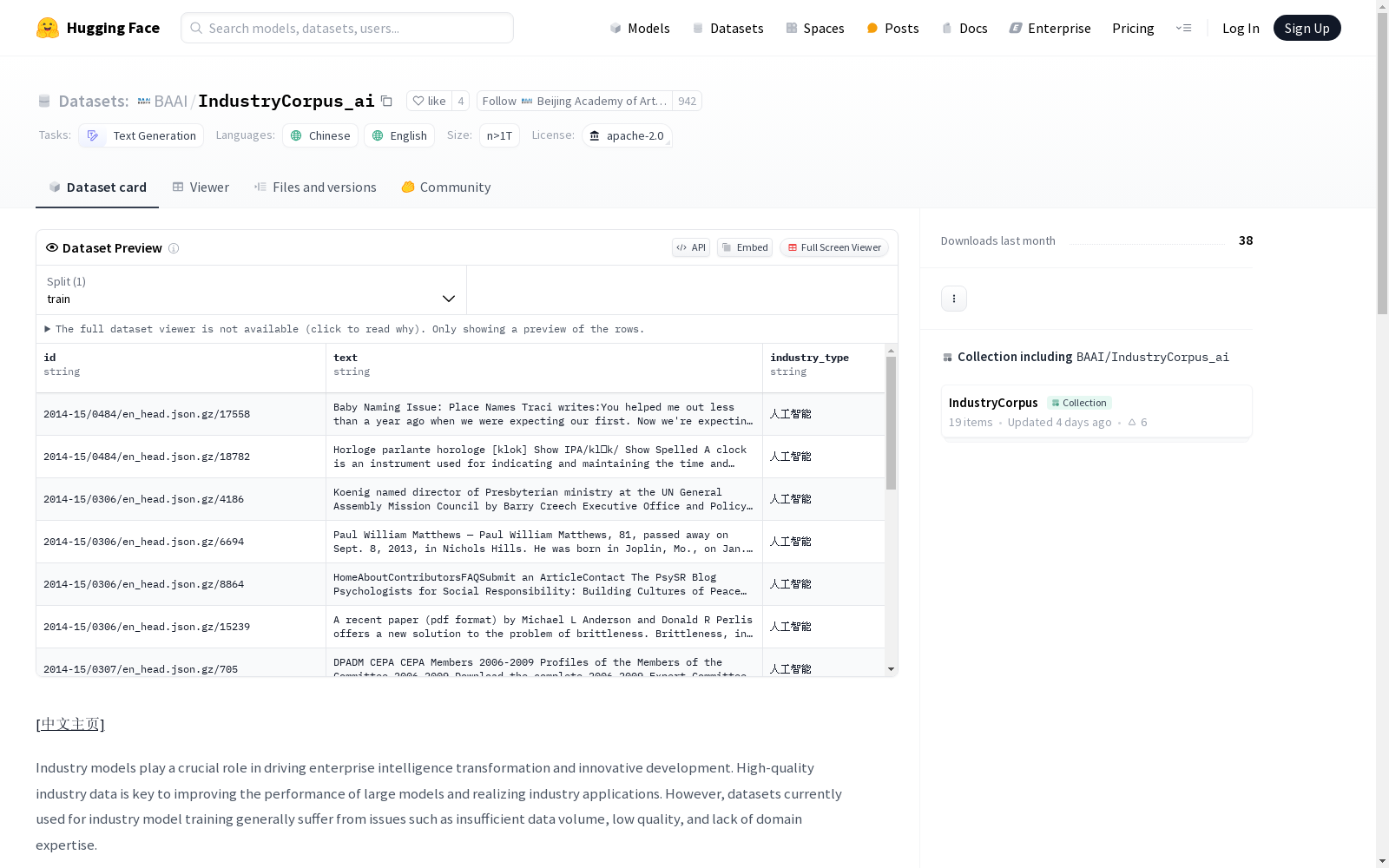1389x868 pixels.
Task: Click the Datasets: breadcrumb link
Action: [x=93, y=101]
